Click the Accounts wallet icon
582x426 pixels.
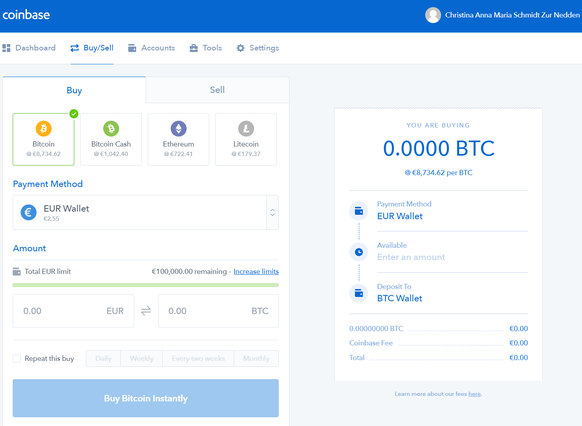[132, 48]
